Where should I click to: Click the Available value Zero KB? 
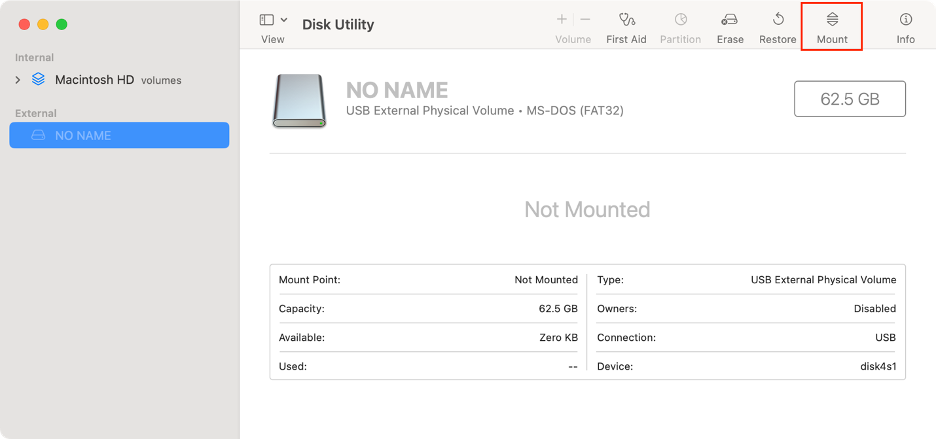(x=558, y=337)
